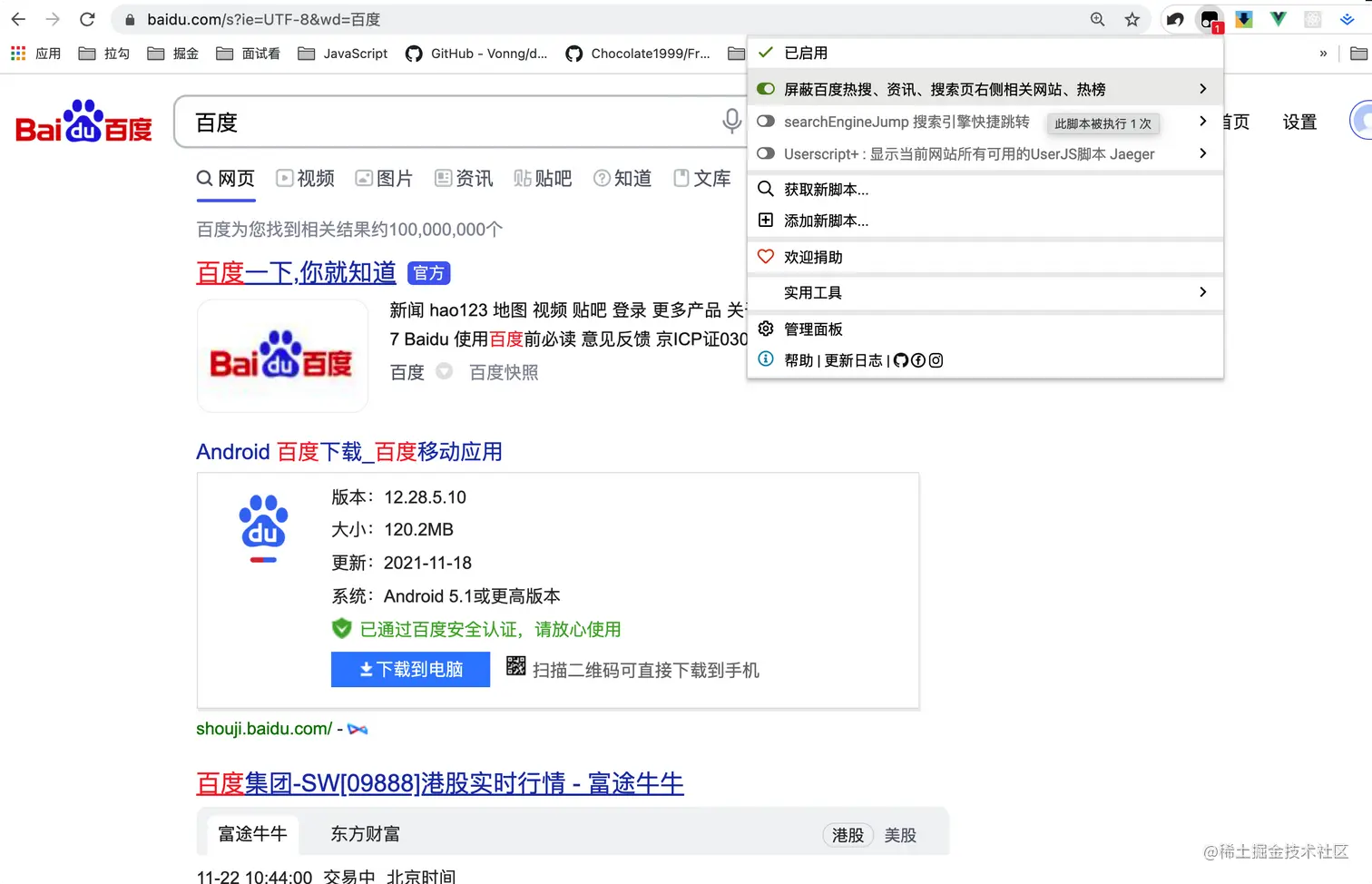Viewport: 1372px width, 884px height.
Task: Open the zoom magnifier icon in address bar
Action: 1097,19
